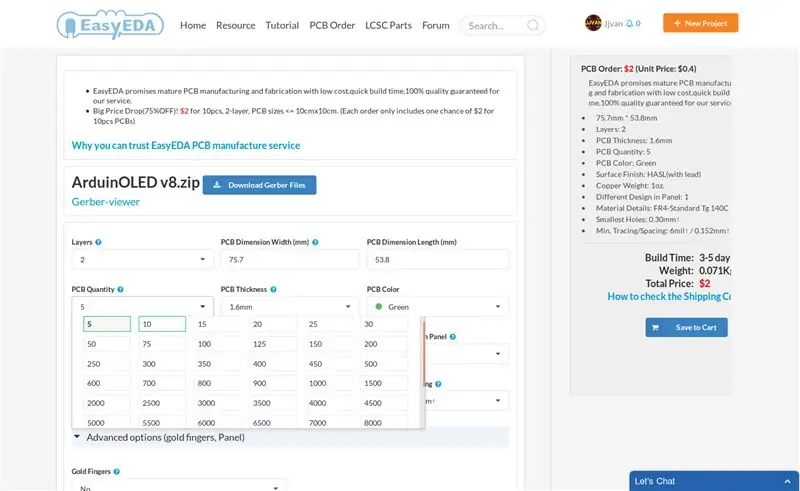Open the Different Design in Panel dropdown
The height and width of the screenshot is (491, 800).
point(467,354)
